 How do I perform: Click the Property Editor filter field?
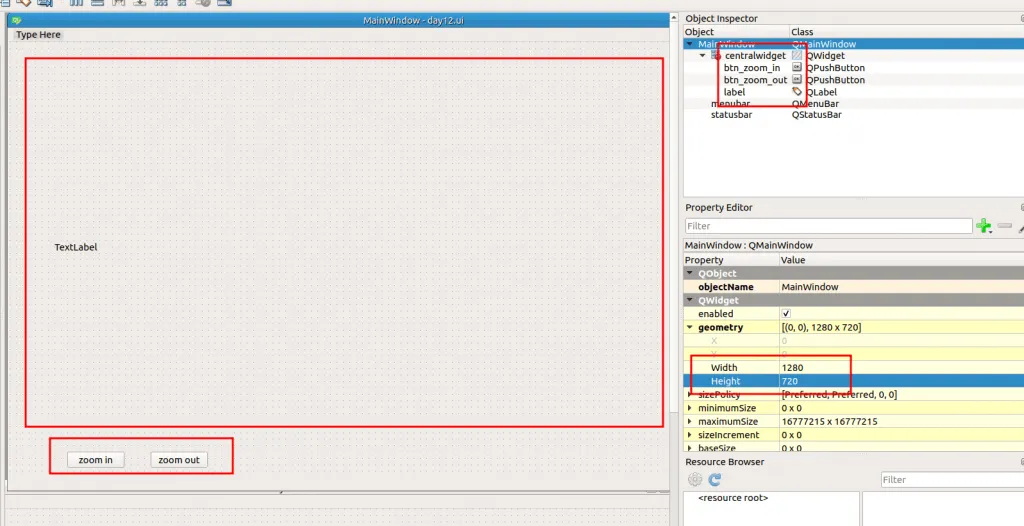(828, 227)
